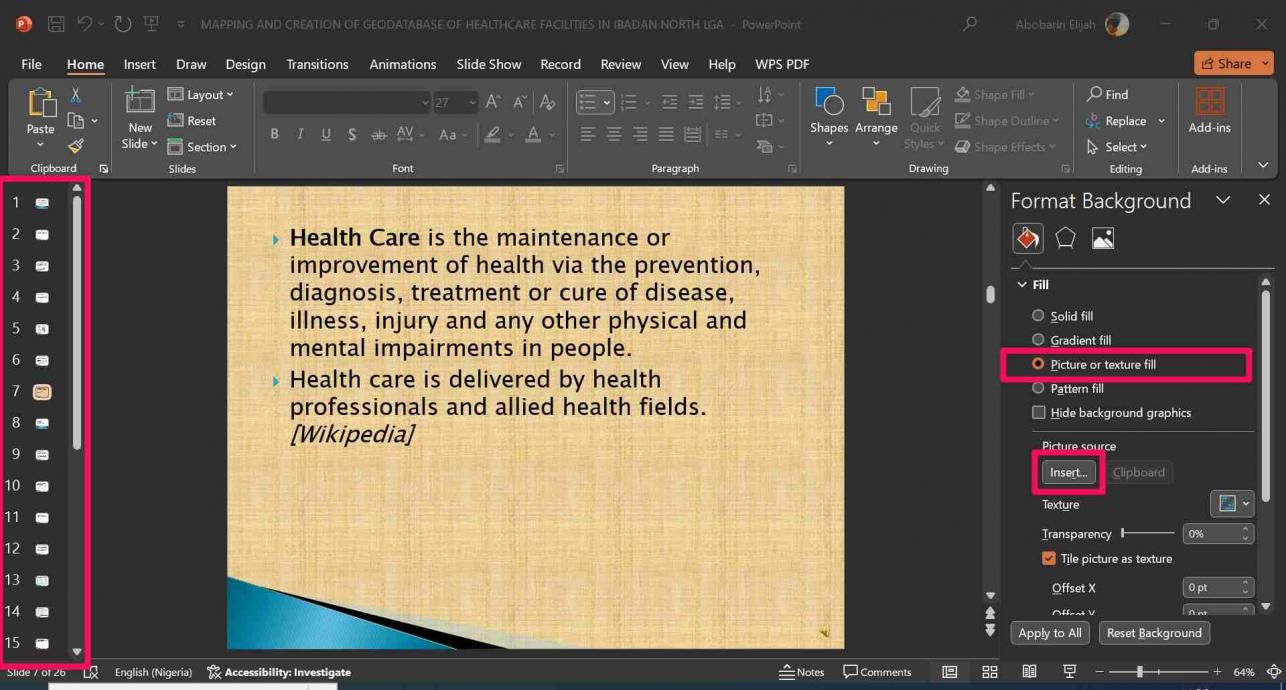
Task: Click the Format Painter brush icon
Action: coord(75,146)
